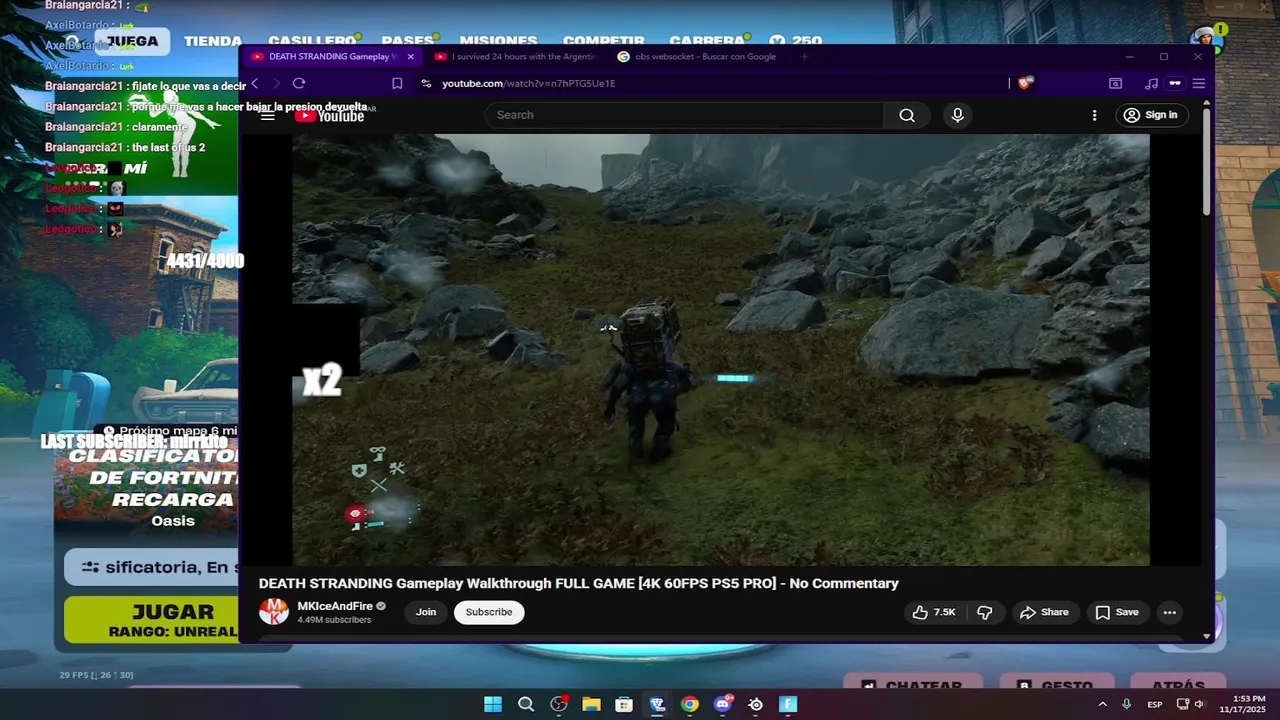Open the Brave wallet glasses icon
1280x720 pixels.
pos(1175,83)
